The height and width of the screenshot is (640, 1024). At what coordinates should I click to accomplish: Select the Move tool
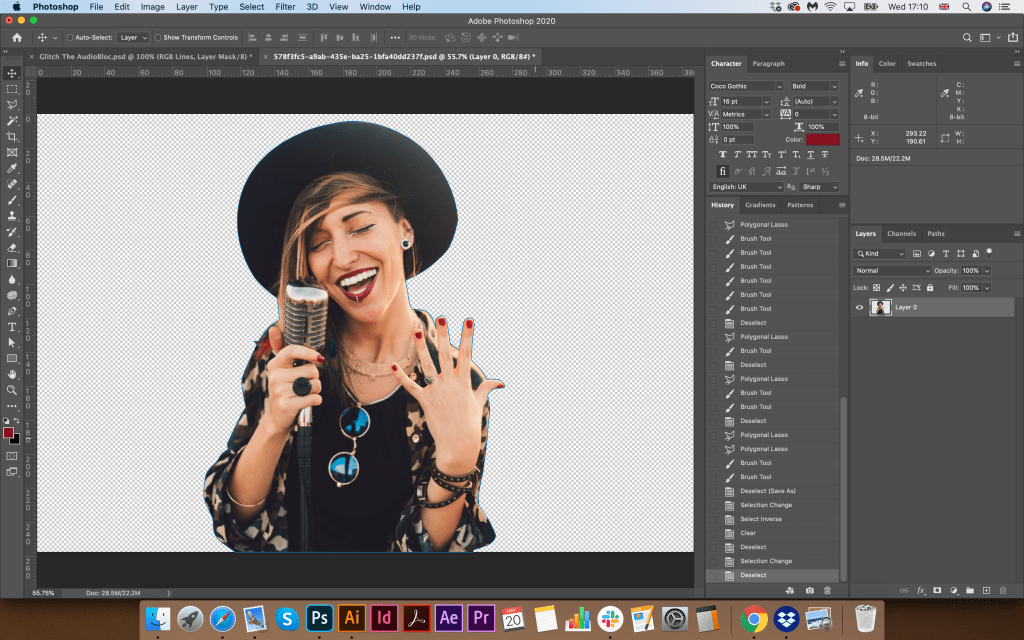coord(12,73)
